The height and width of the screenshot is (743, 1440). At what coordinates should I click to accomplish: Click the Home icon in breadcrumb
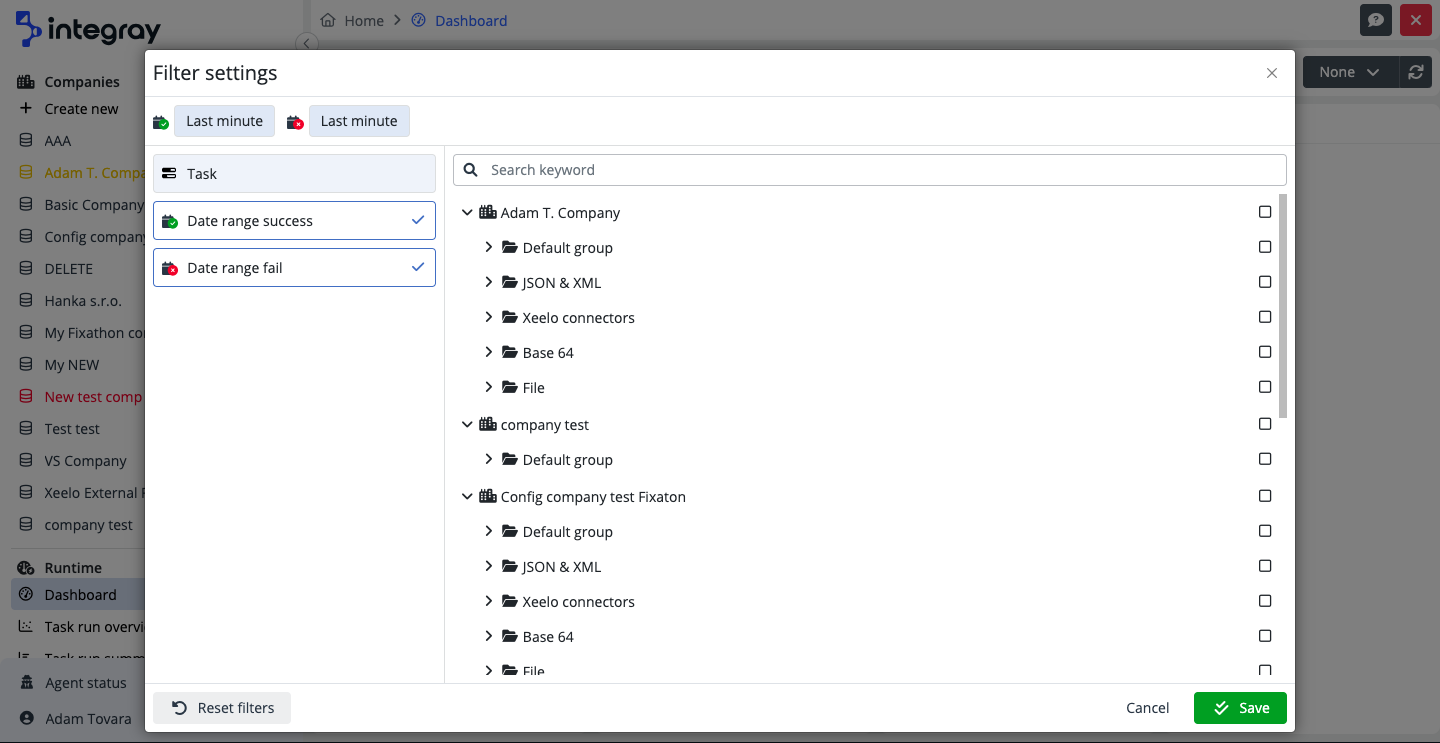(328, 20)
